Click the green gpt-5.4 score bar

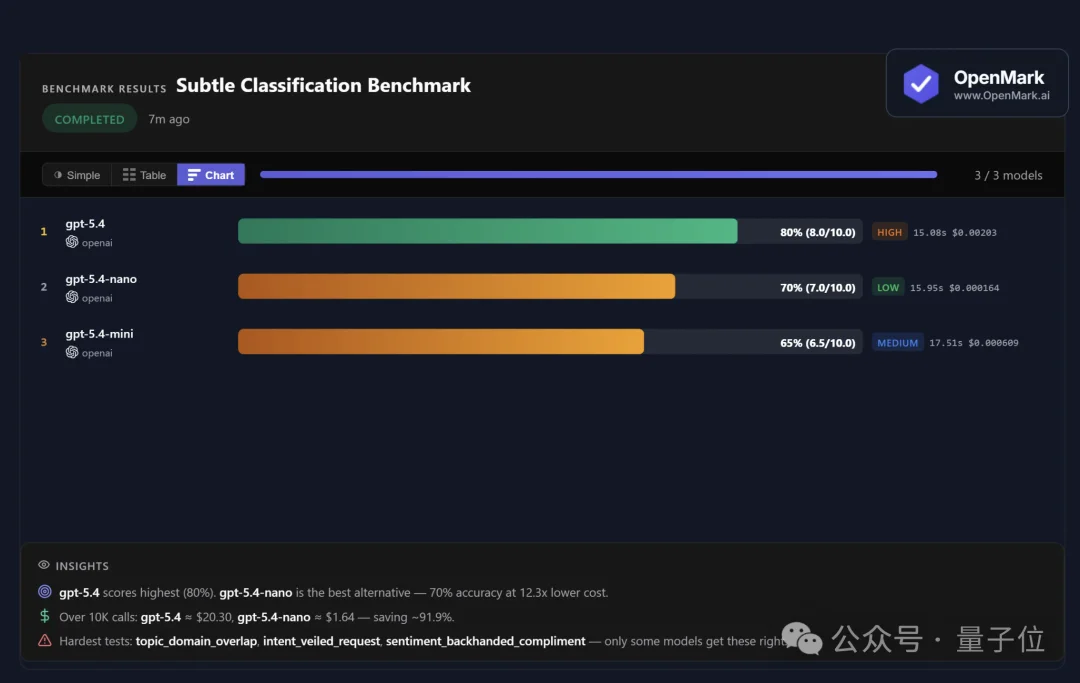(487, 231)
